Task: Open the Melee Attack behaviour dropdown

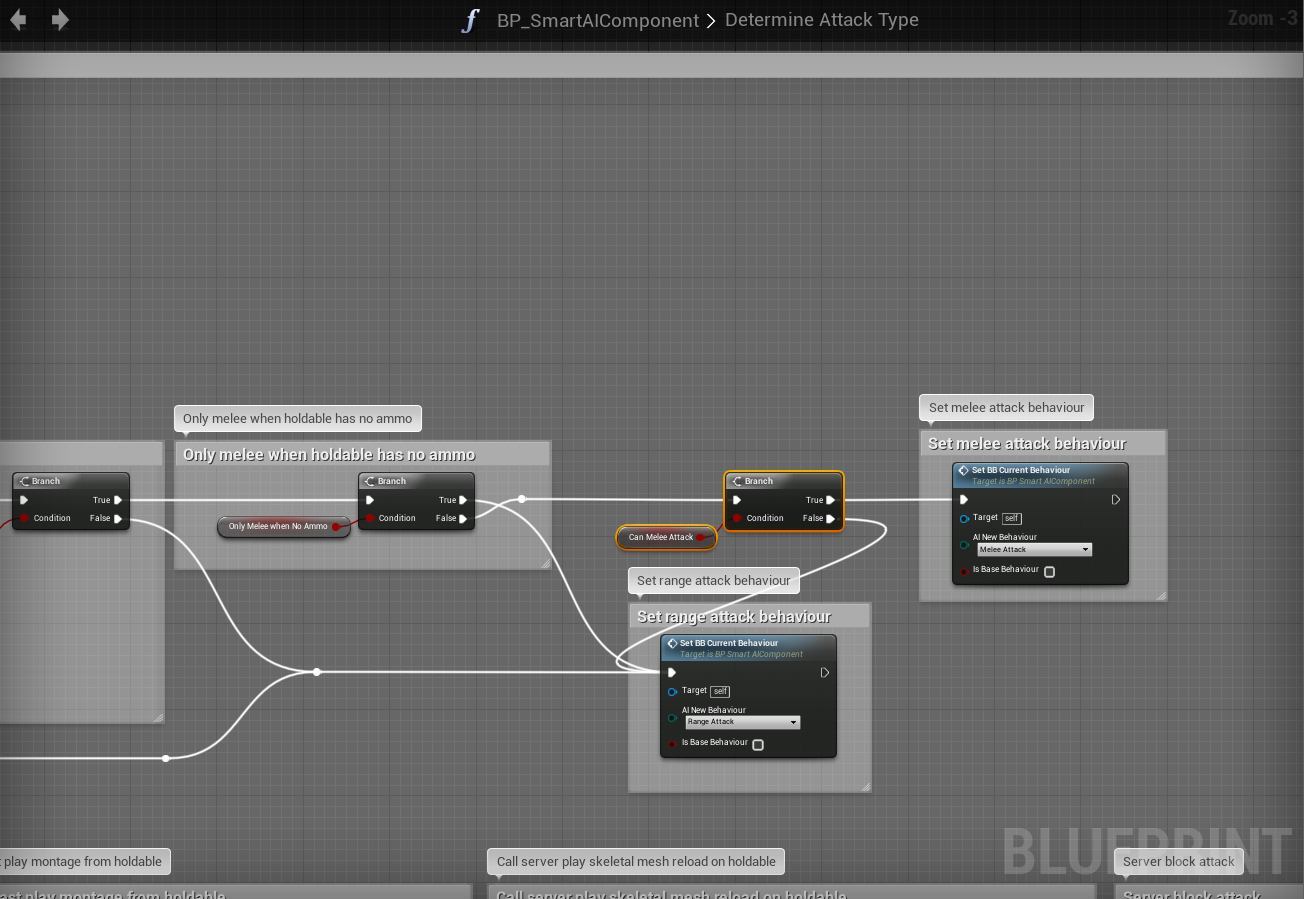Action: point(1034,550)
